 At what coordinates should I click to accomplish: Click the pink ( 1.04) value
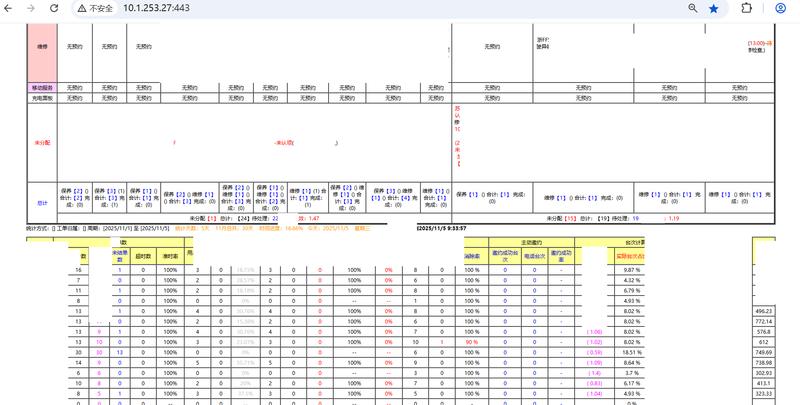pyautogui.click(x=594, y=393)
